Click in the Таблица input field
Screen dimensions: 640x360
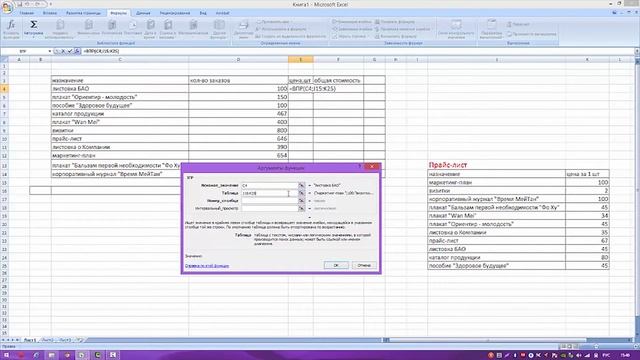coord(269,193)
